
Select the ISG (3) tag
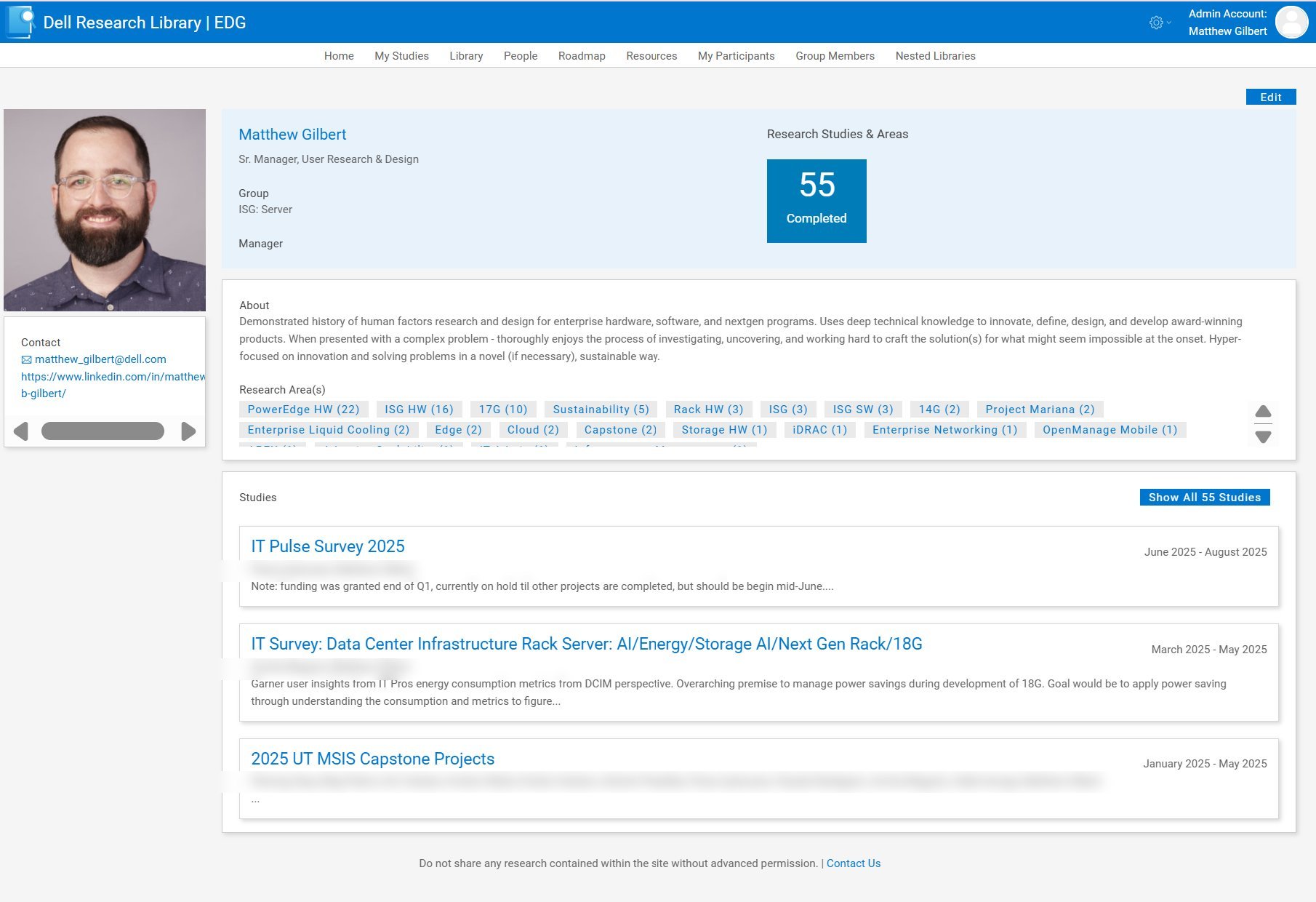(x=788, y=410)
